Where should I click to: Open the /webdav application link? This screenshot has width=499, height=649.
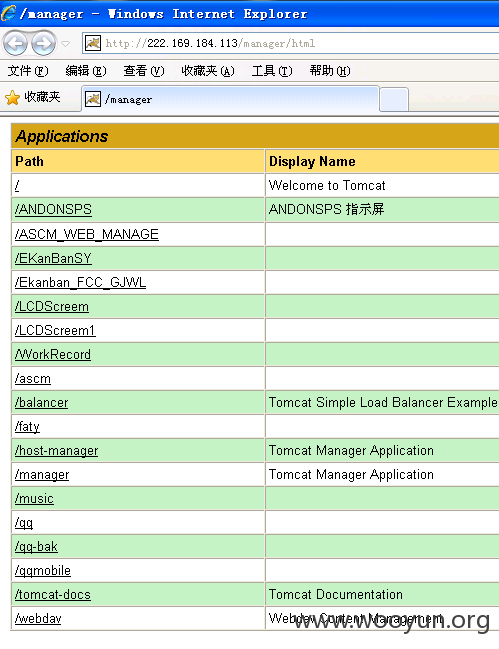point(38,619)
